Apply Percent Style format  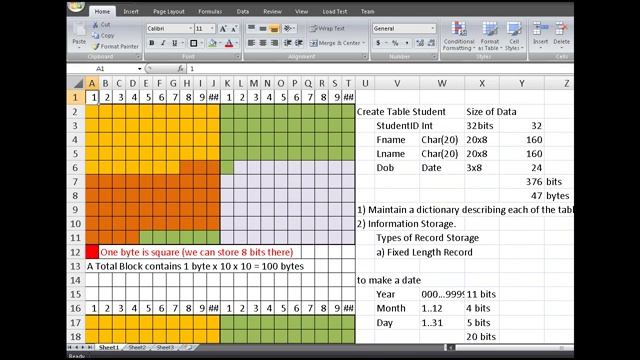[x=395, y=43]
